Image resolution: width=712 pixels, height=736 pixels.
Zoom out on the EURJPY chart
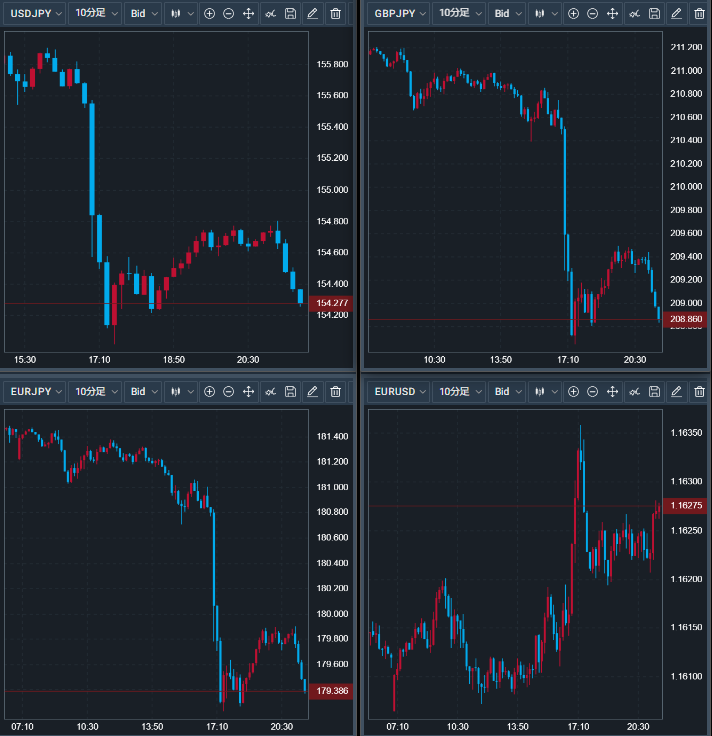[229, 391]
